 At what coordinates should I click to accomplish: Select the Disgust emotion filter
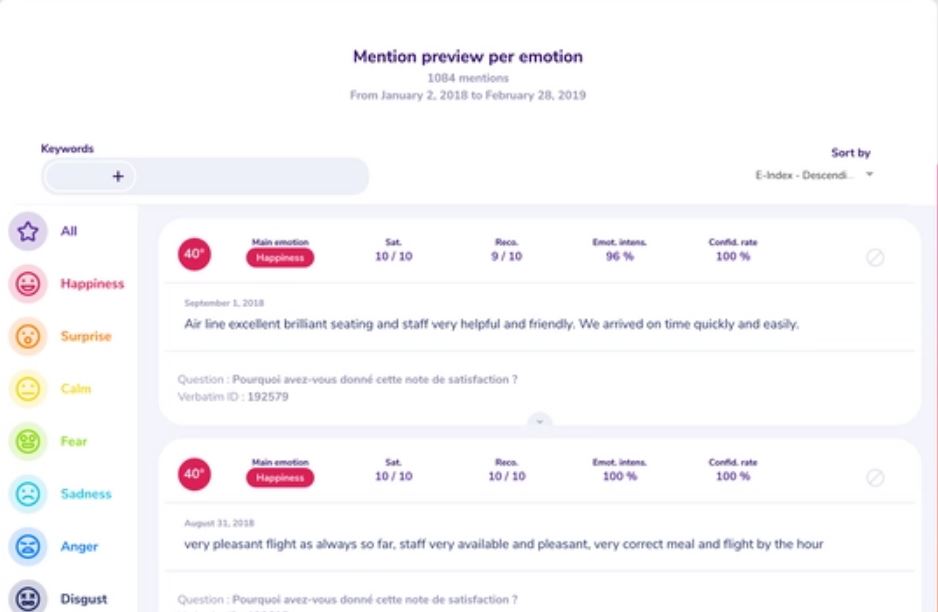point(81,598)
